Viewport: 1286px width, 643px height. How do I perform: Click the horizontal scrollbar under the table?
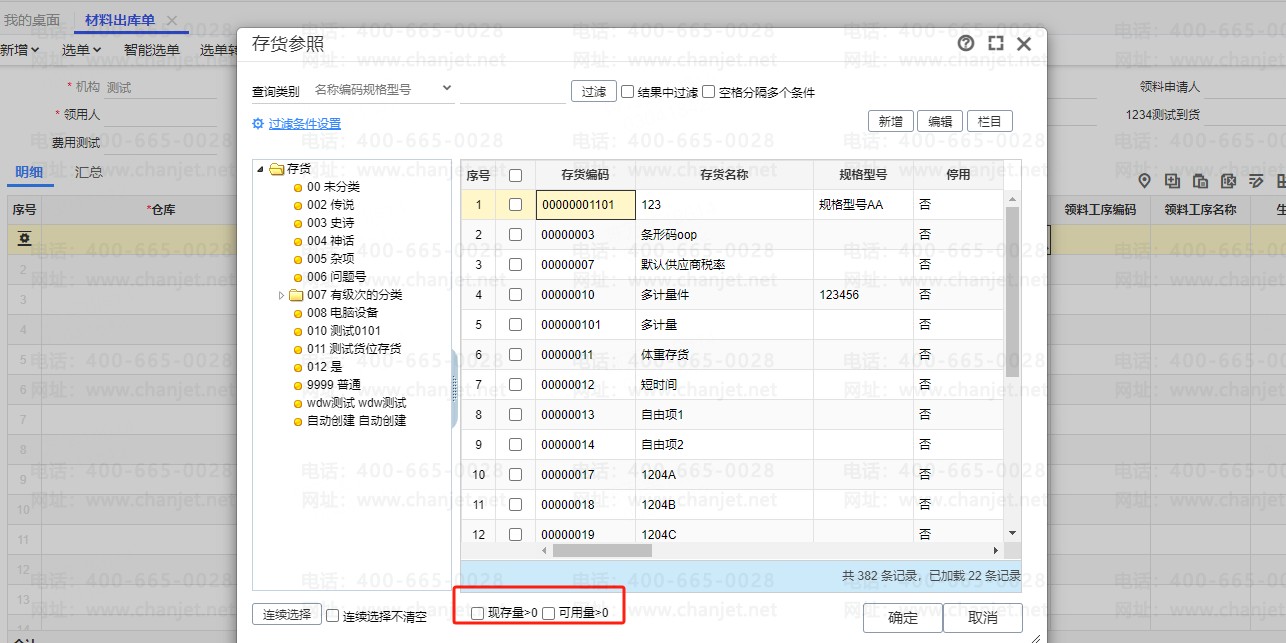tap(602, 550)
